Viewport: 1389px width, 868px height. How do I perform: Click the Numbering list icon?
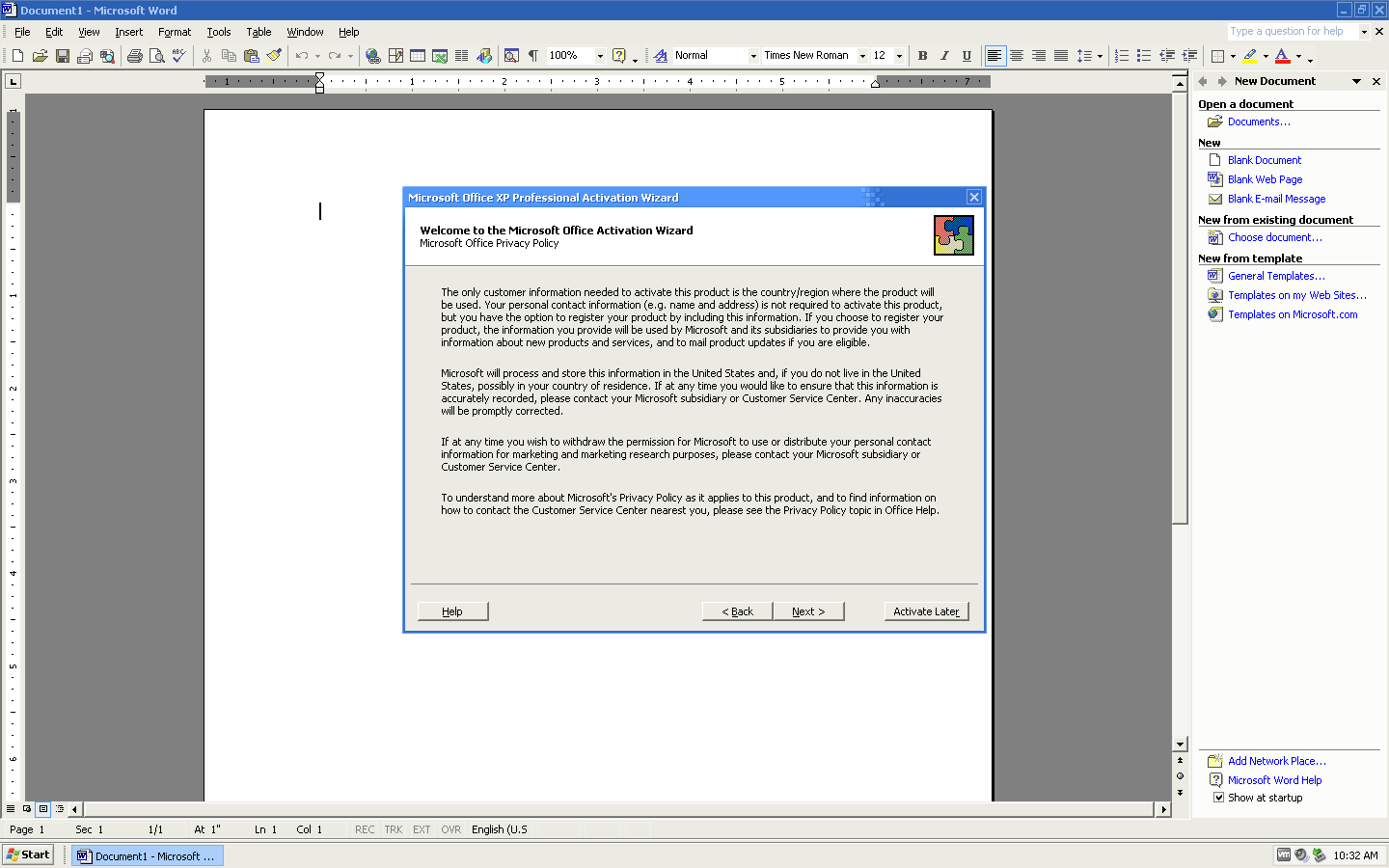1122,56
